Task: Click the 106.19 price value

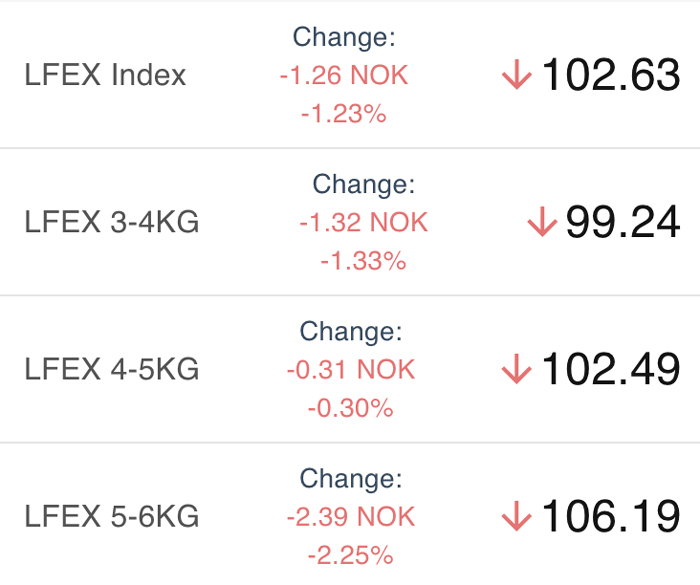Action: [611, 516]
